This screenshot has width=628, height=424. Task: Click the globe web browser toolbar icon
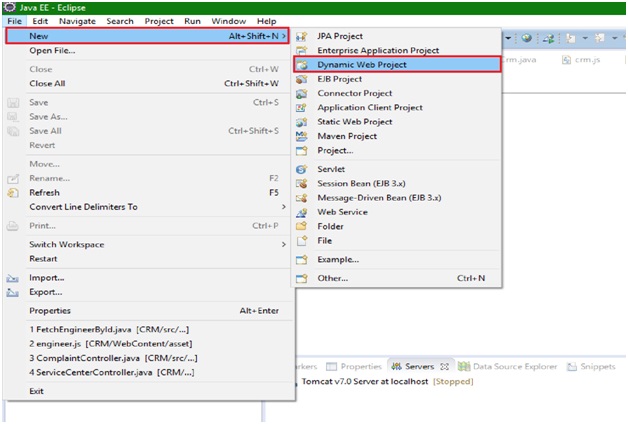point(527,38)
